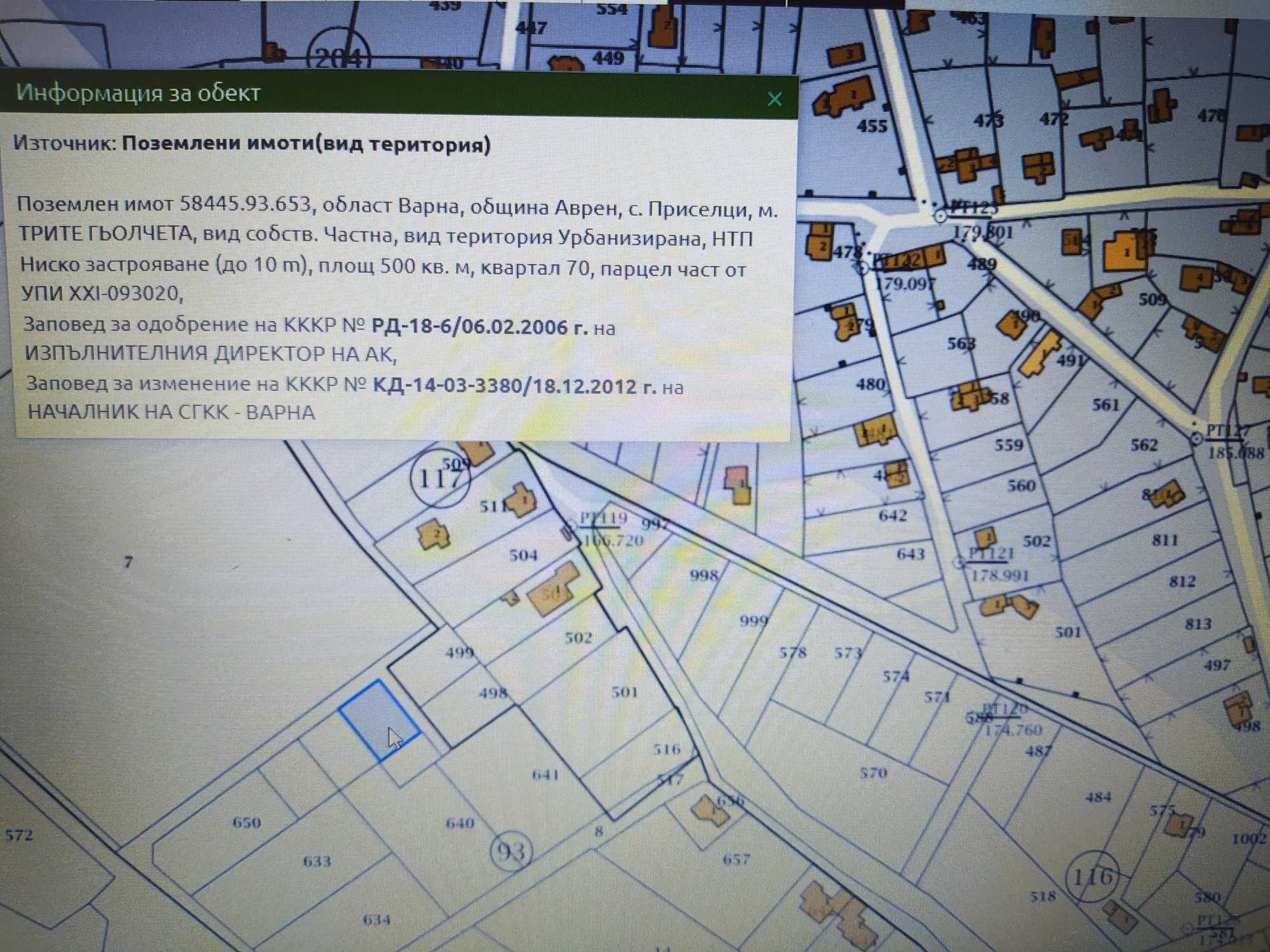Click parcel labeled 999

point(754,620)
